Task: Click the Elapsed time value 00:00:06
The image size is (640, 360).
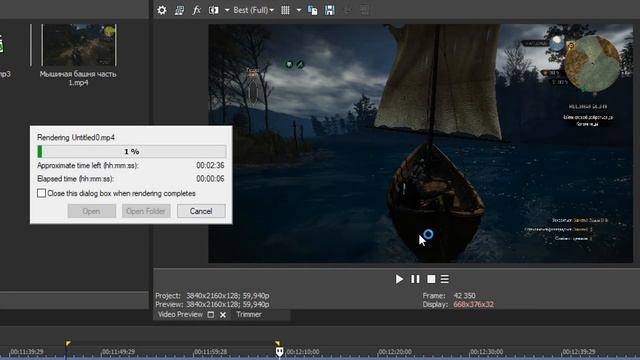Action: pyautogui.click(x=210, y=179)
